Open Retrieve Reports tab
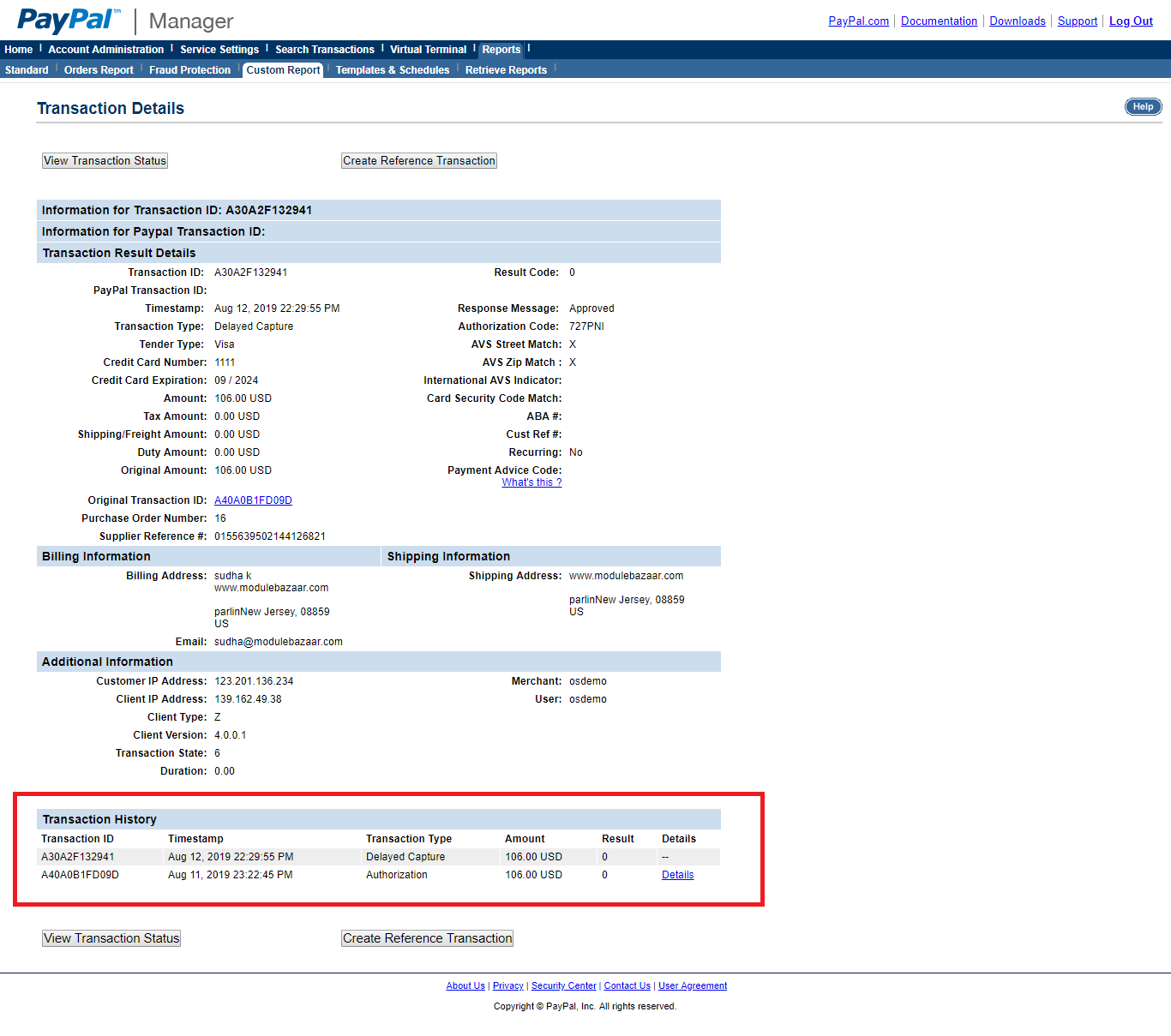This screenshot has height=1036, width=1171. [x=506, y=70]
